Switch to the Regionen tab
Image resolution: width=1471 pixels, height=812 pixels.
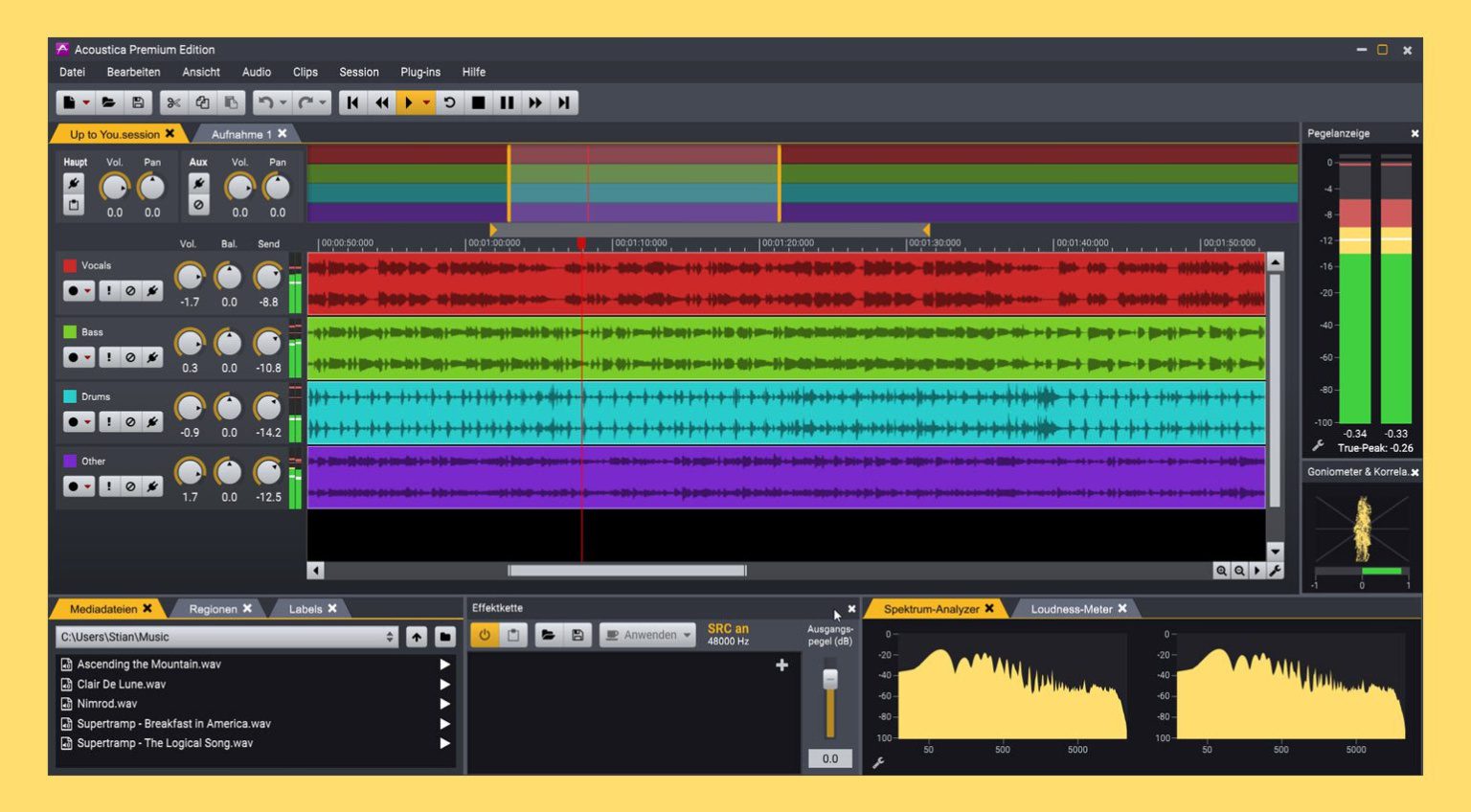(x=213, y=609)
